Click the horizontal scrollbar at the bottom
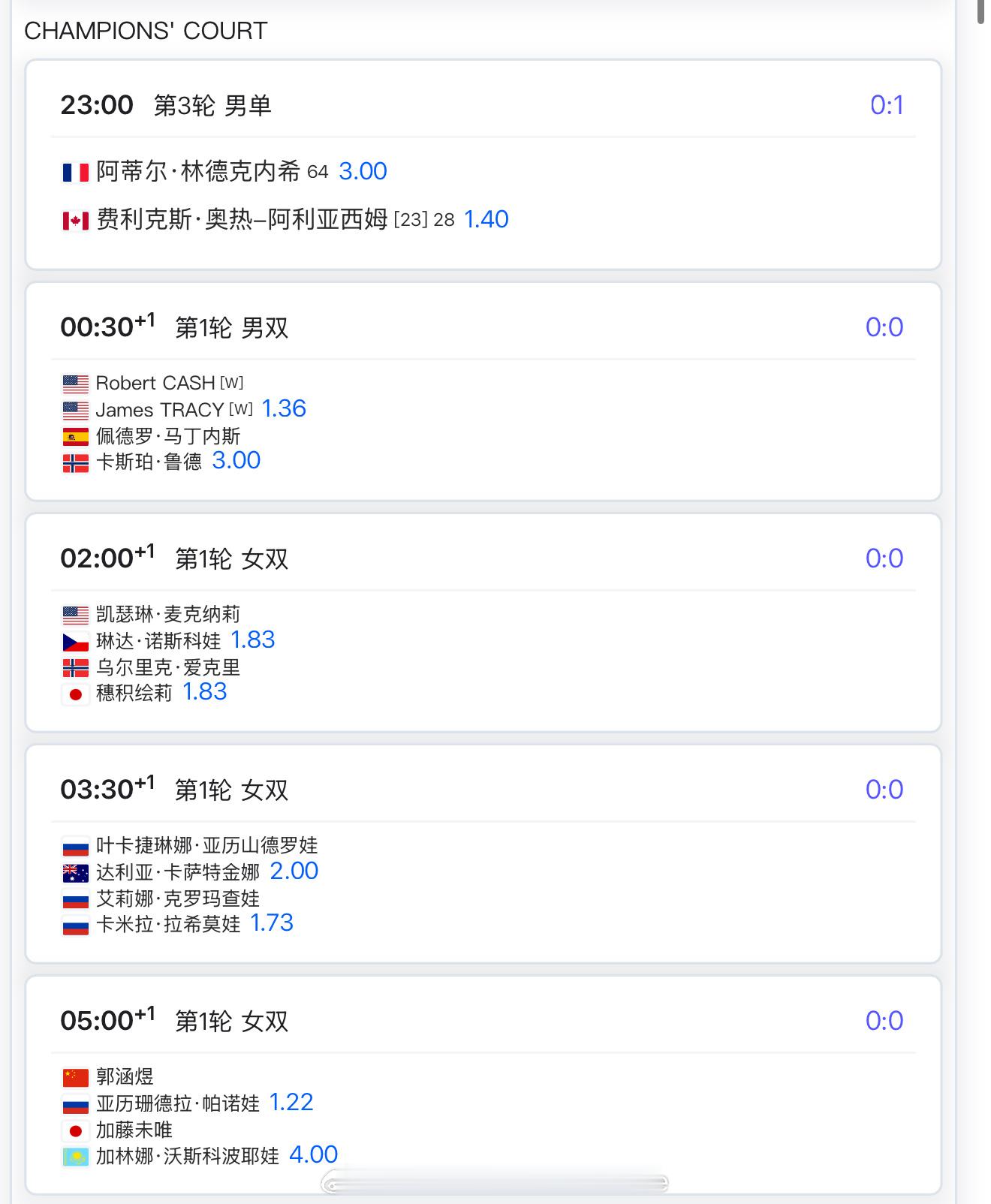Image resolution: width=991 pixels, height=1204 pixels. [x=495, y=1184]
